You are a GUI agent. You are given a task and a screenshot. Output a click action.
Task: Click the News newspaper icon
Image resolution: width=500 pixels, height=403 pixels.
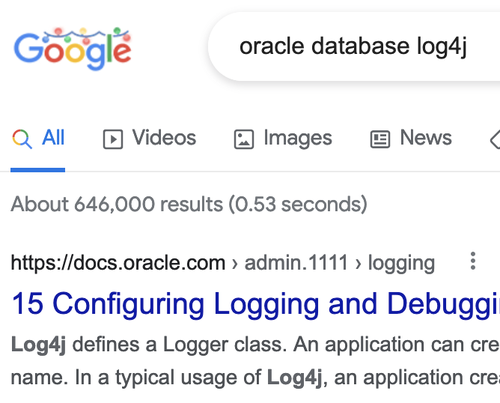click(380, 139)
